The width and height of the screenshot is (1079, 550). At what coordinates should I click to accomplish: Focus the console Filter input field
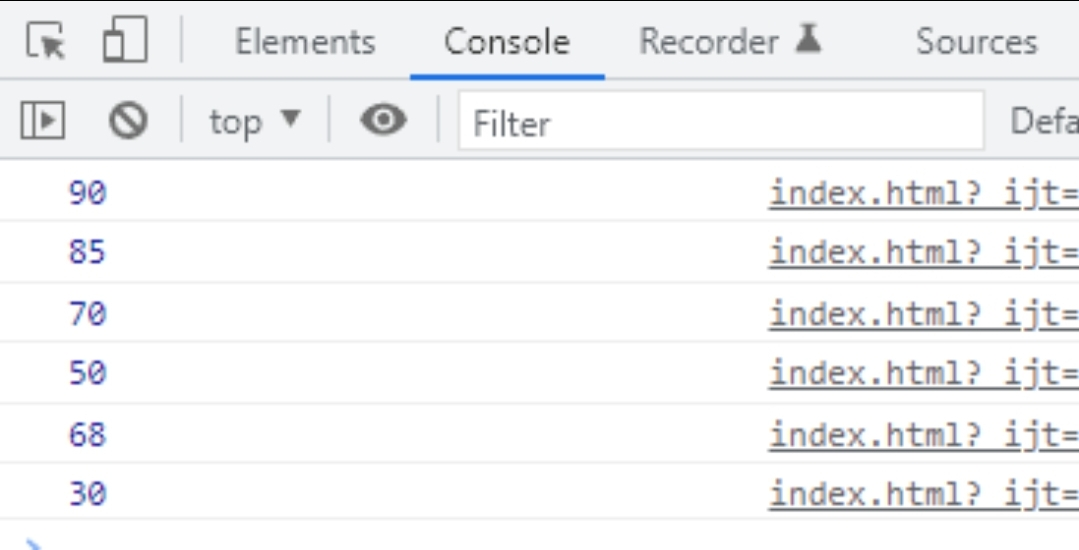point(721,121)
